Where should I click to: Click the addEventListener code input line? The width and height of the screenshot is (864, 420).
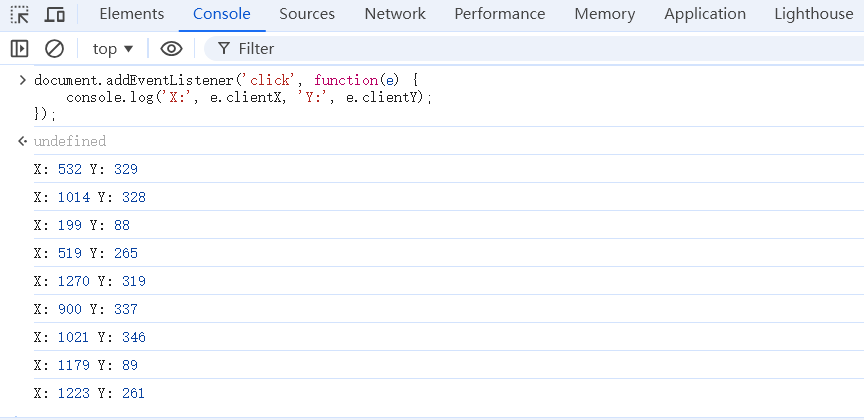click(226, 80)
